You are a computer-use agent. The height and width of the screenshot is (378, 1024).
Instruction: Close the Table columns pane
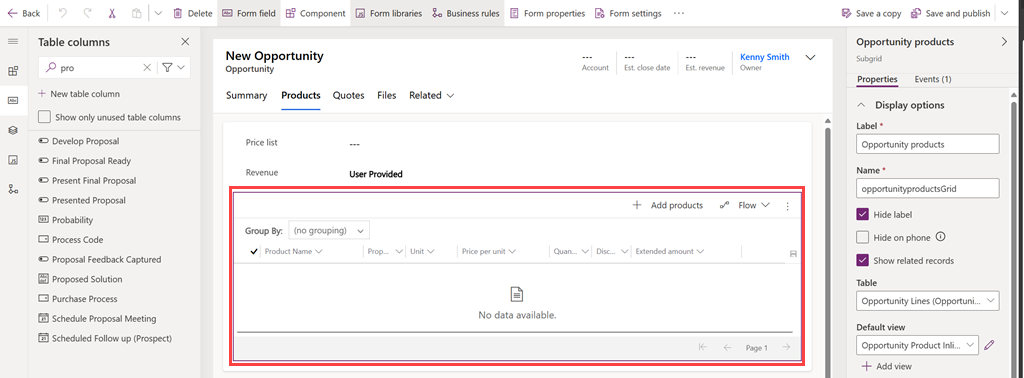tap(185, 42)
